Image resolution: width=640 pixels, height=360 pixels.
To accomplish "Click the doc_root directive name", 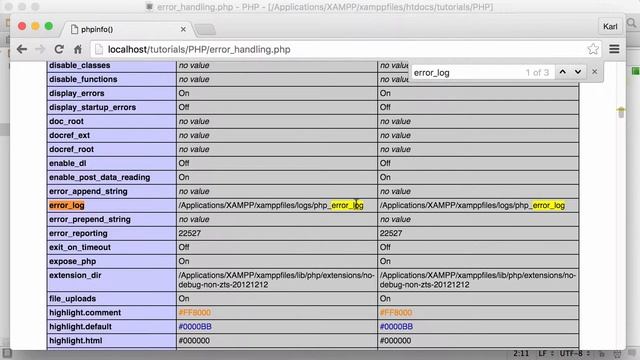I will pyautogui.click(x=66, y=122).
